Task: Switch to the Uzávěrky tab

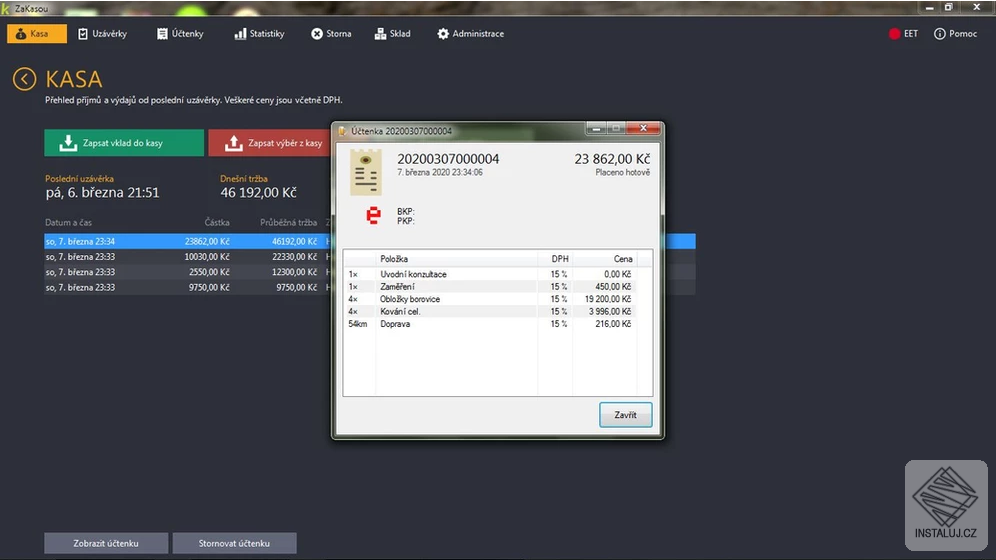Action: coord(102,34)
